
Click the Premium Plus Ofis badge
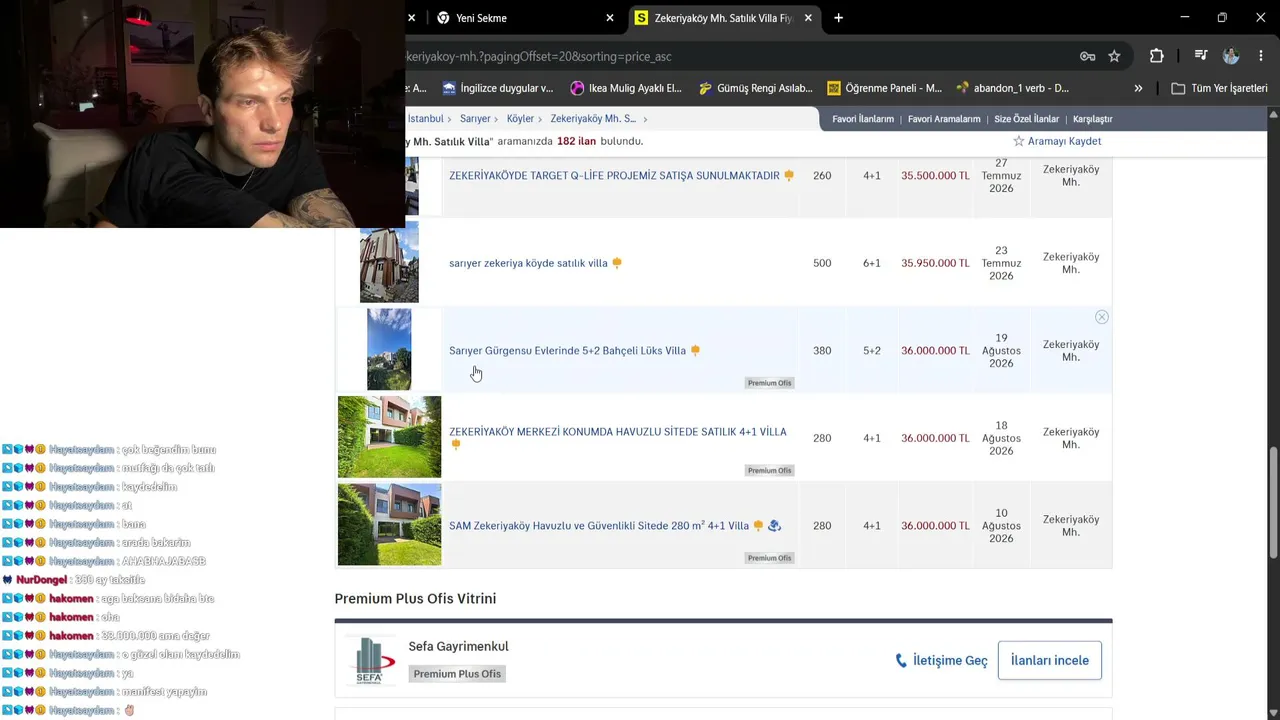pos(457,674)
